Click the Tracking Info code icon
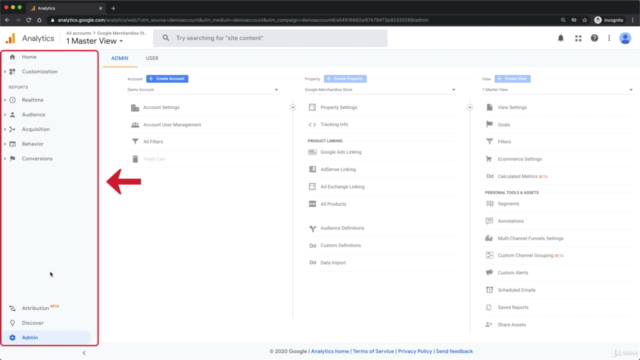Image resolution: width=640 pixels, height=360 pixels. coord(312,124)
